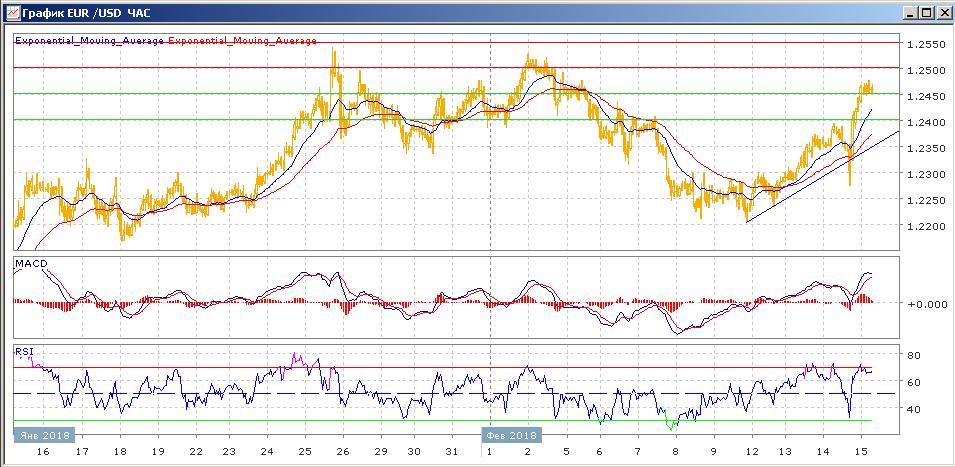Click the 1.2550 price axis label
This screenshot has width=955, height=467.
coord(924,45)
